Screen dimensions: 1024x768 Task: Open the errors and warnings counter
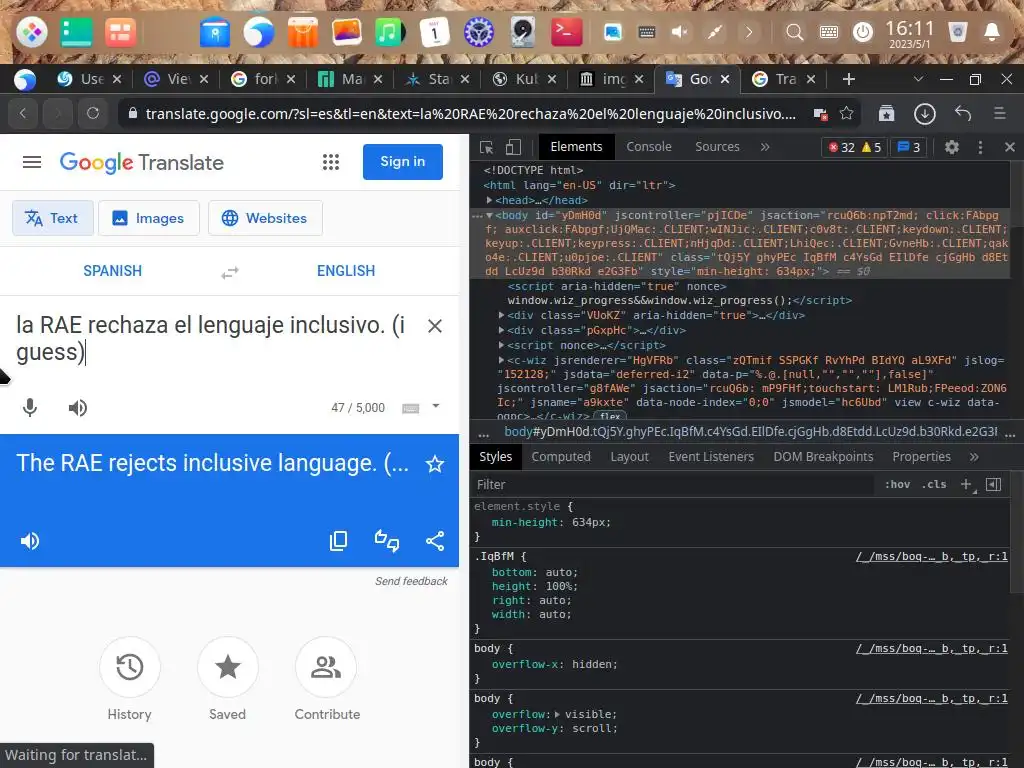(854, 148)
